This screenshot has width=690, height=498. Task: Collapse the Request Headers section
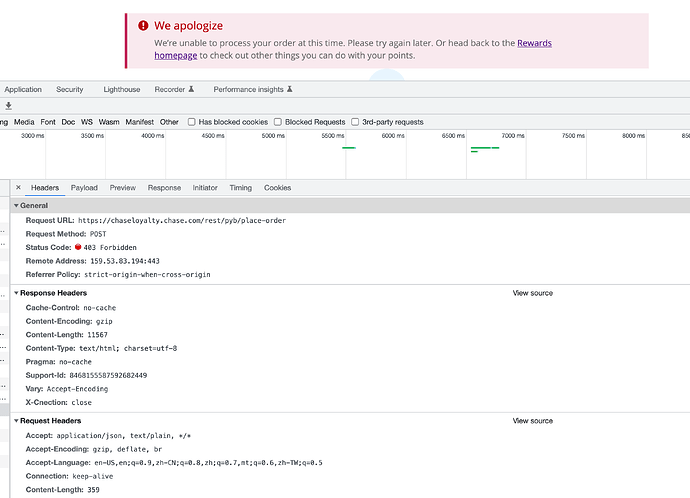pos(17,421)
